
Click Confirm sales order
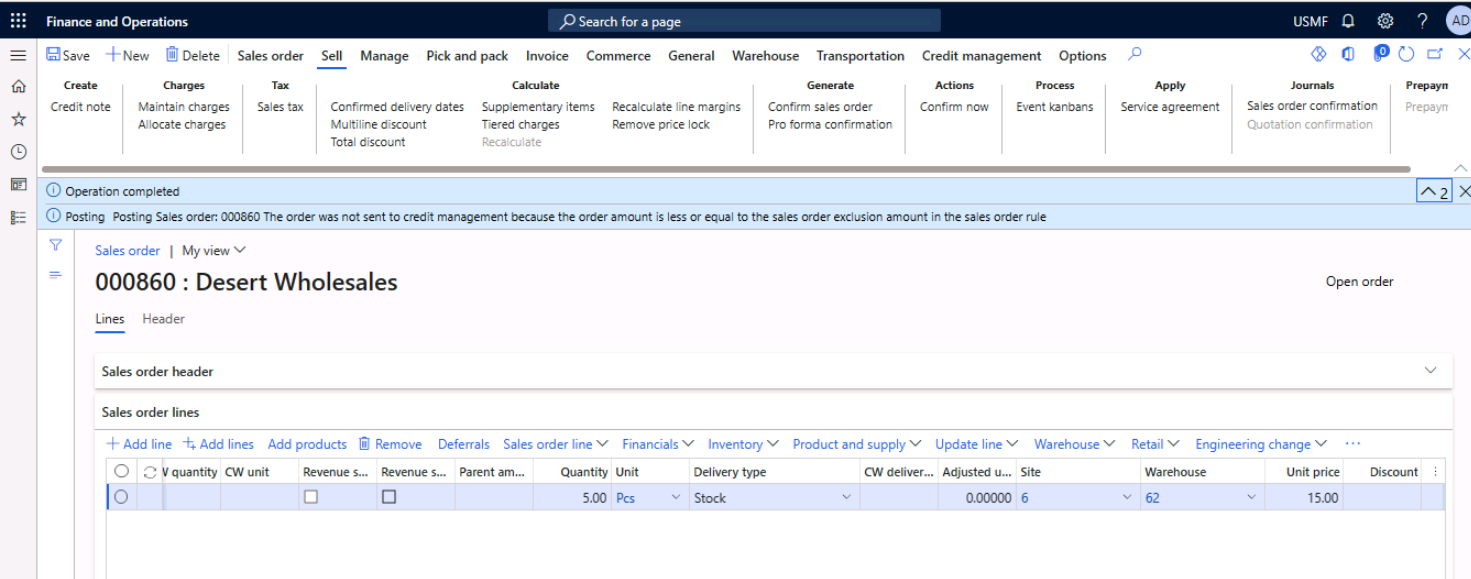[x=822, y=107]
